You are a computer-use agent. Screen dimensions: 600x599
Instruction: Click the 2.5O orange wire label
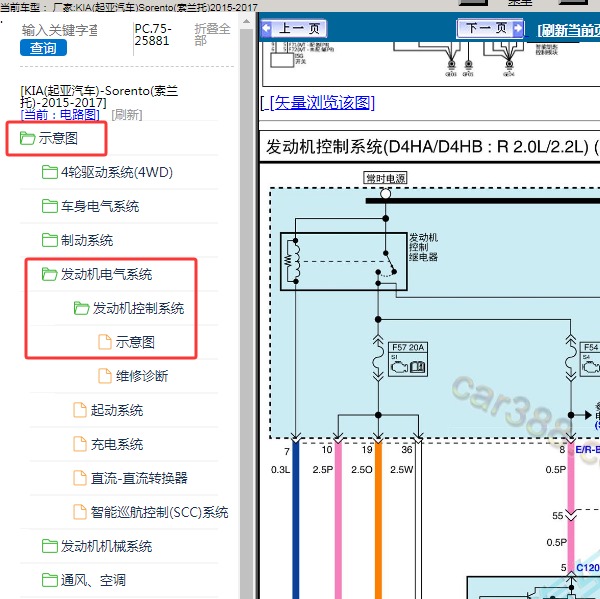361,470
